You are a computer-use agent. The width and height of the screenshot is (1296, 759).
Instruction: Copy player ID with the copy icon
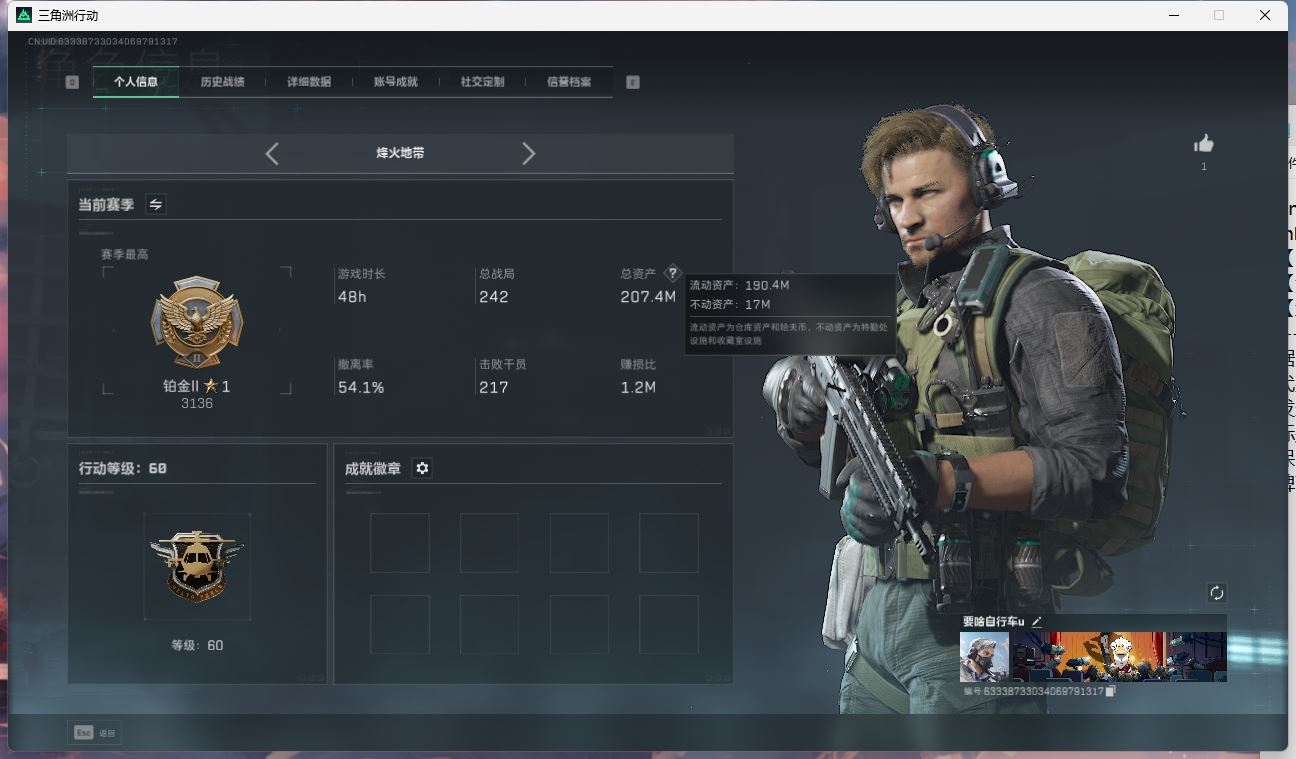click(x=1111, y=691)
